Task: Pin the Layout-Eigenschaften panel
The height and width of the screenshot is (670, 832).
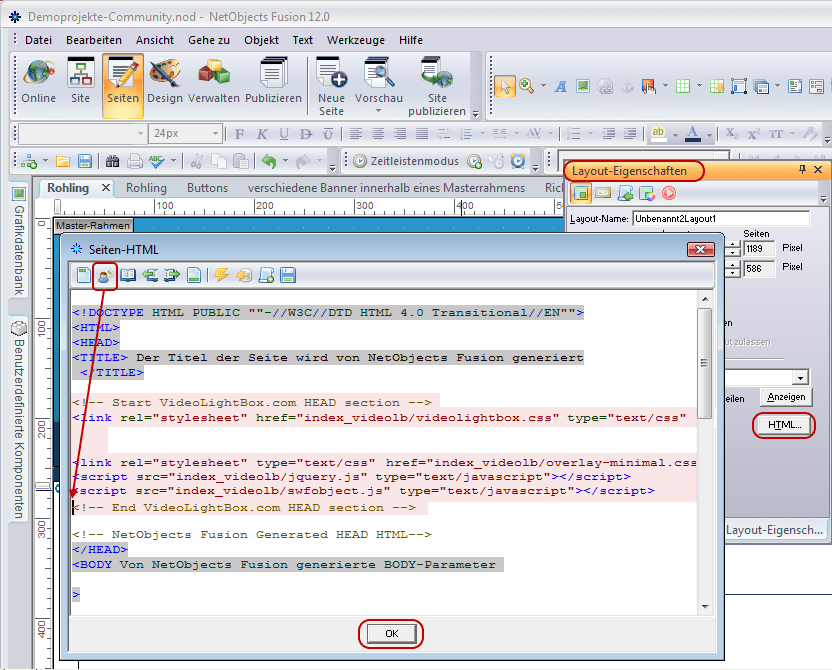Action: click(802, 169)
